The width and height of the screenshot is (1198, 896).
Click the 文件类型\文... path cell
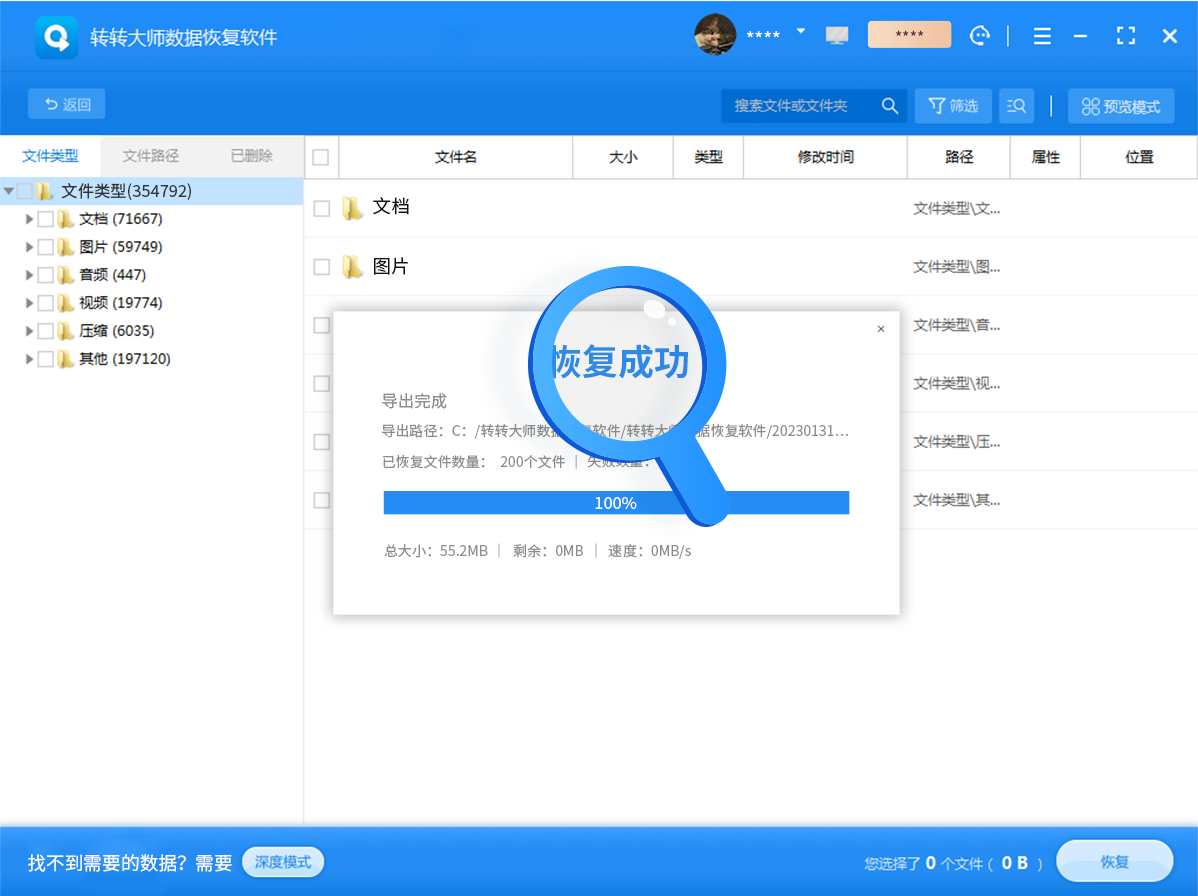pyautogui.click(x=957, y=209)
